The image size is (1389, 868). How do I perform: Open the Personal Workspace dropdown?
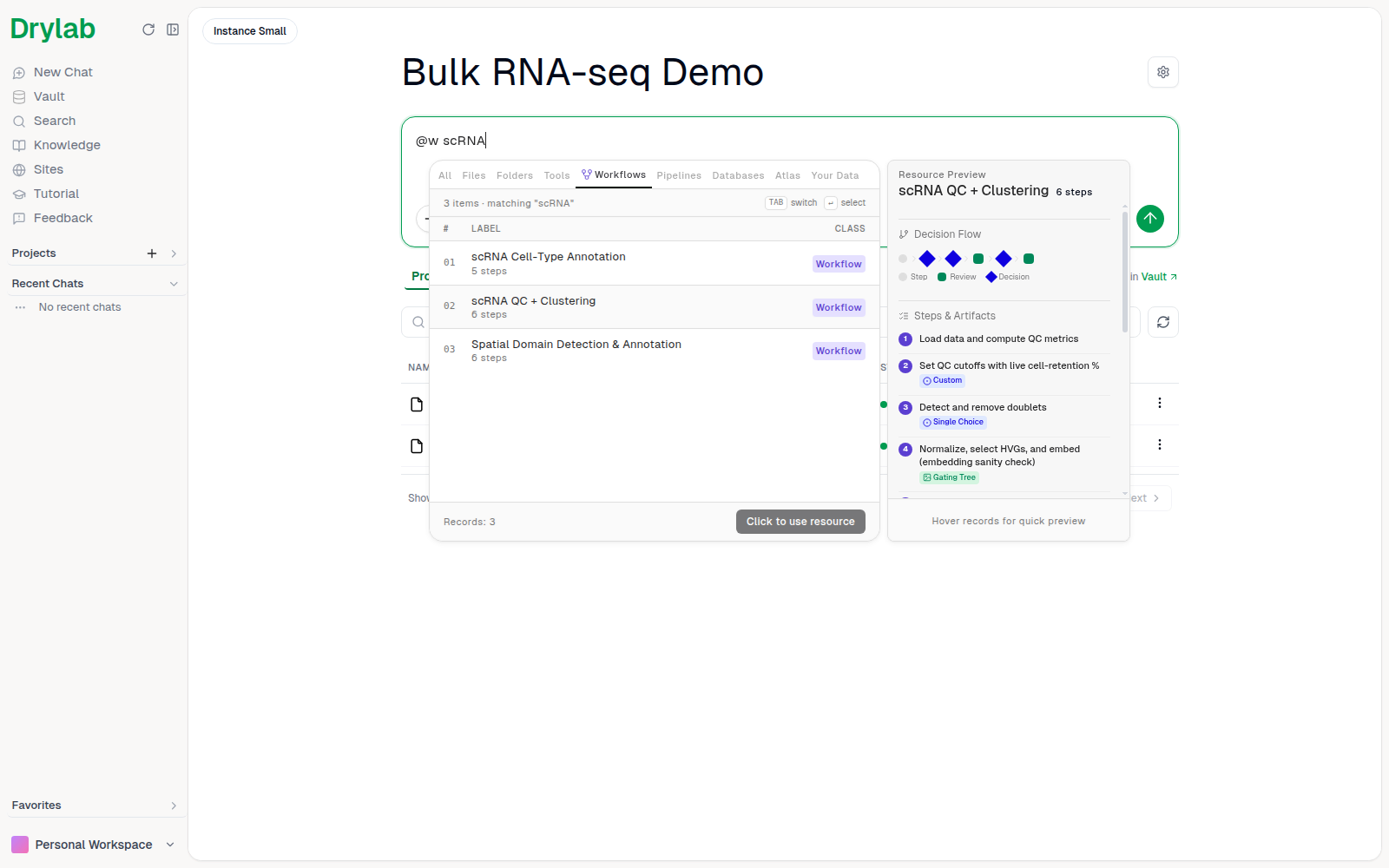(93, 845)
